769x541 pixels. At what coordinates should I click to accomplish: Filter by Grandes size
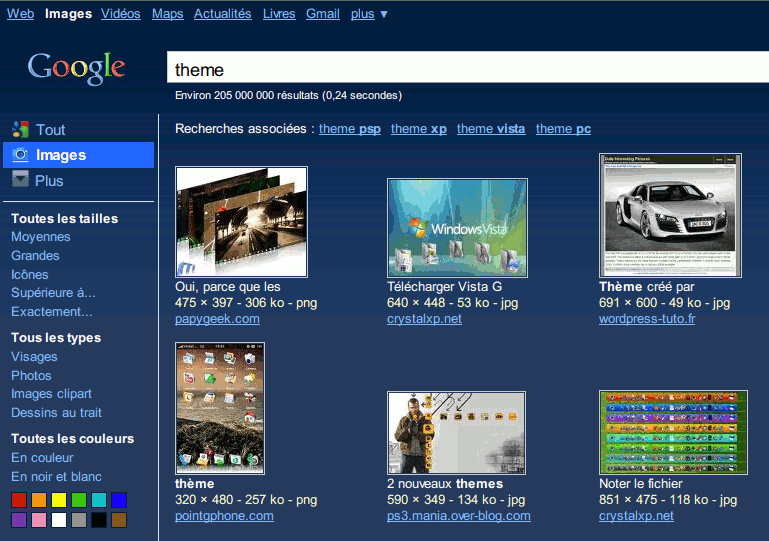tap(35, 256)
